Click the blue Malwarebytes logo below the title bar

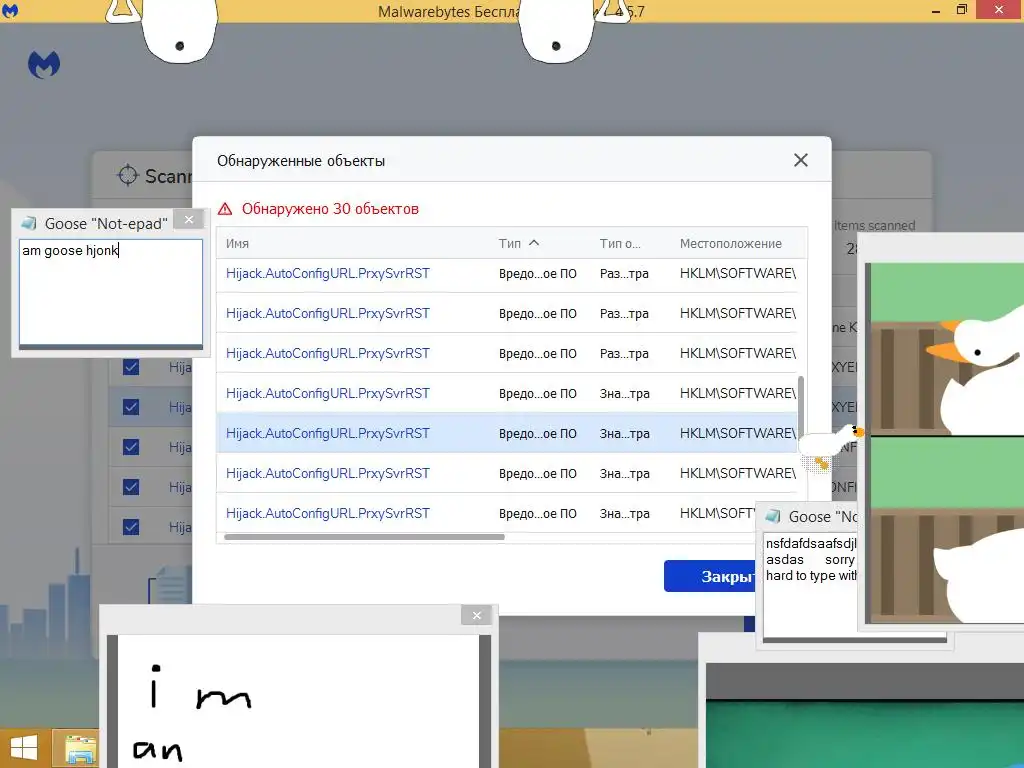click(x=44, y=65)
